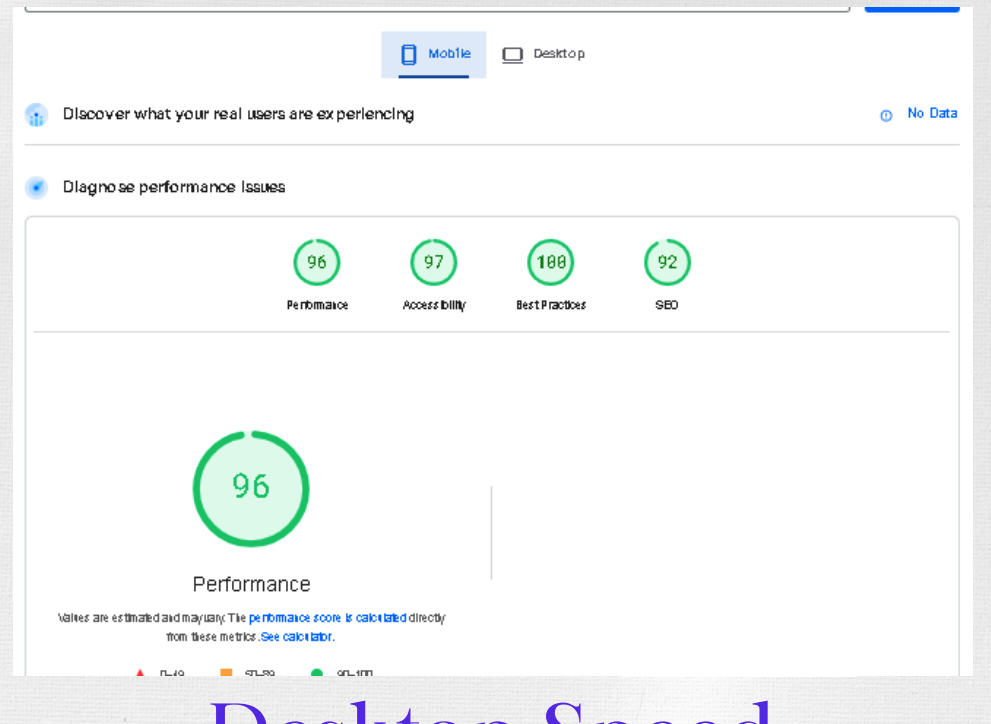Click the URL input field at top
The image size is (991, 724).
coord(436,6)
